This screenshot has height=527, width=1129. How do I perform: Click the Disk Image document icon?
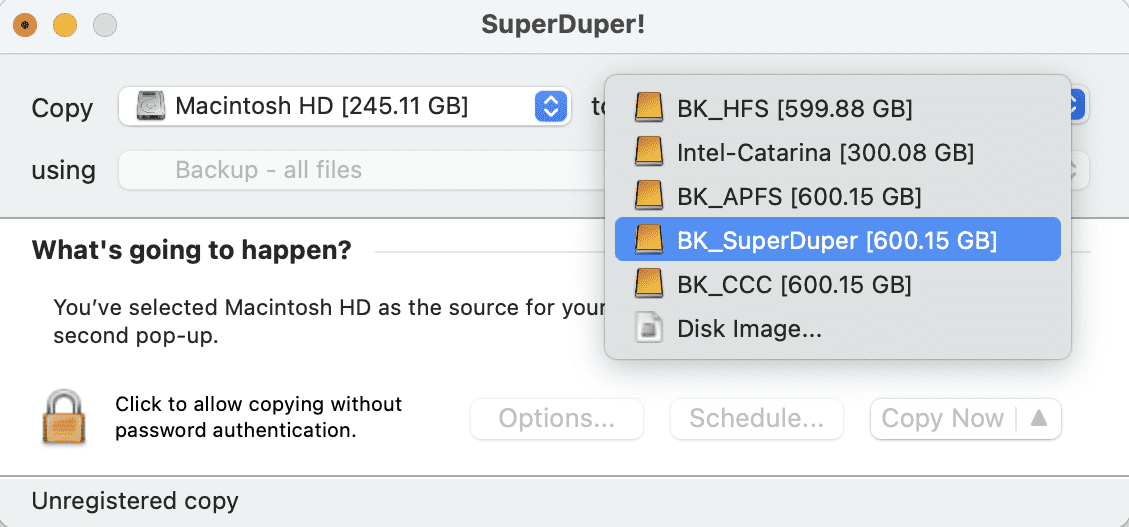click(649, 328)
